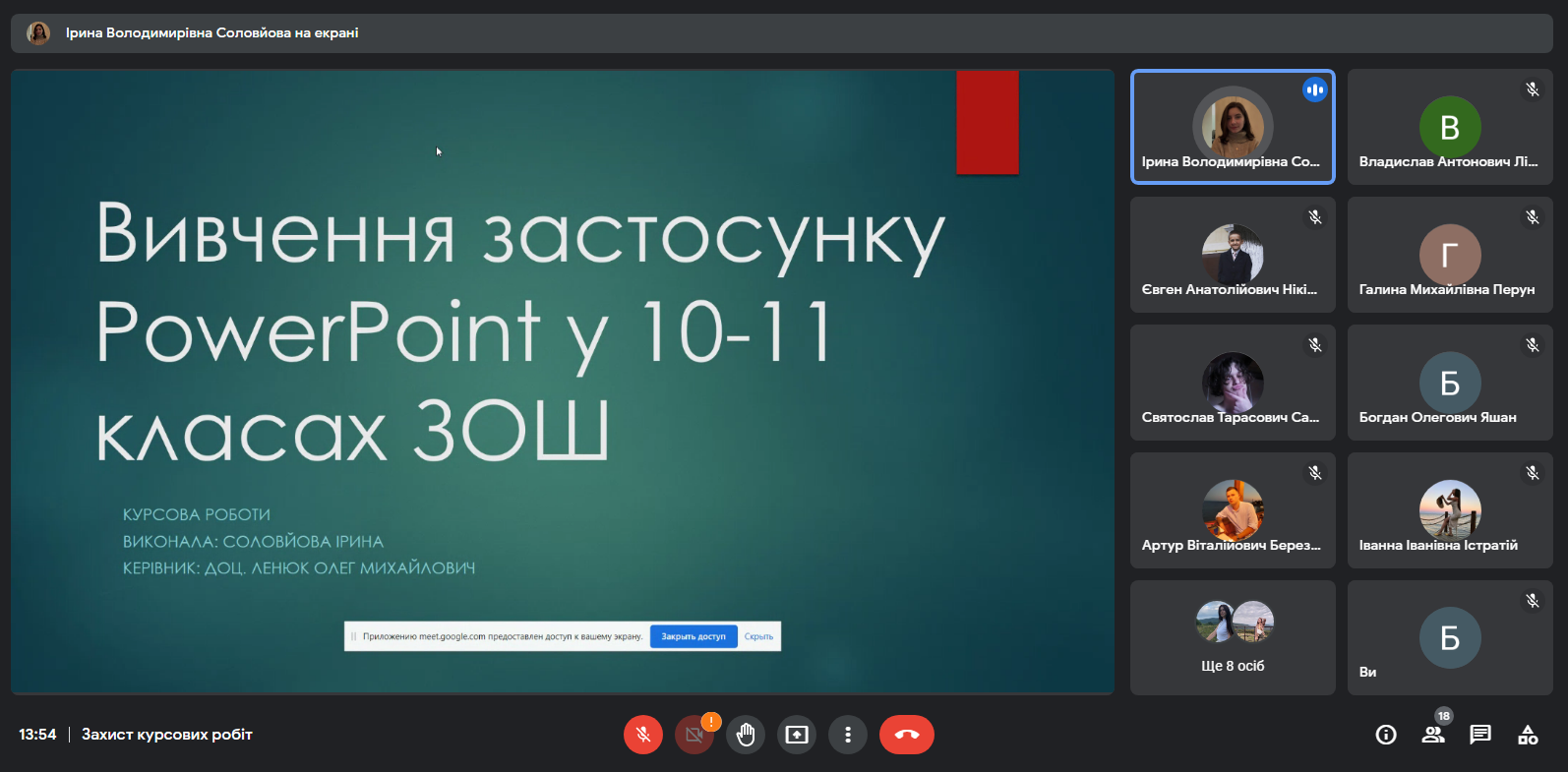Select Іванна Іванівна Істратій tile
The width and height of the screenshot is (1568, 772).
click(x=1450, y=510)
